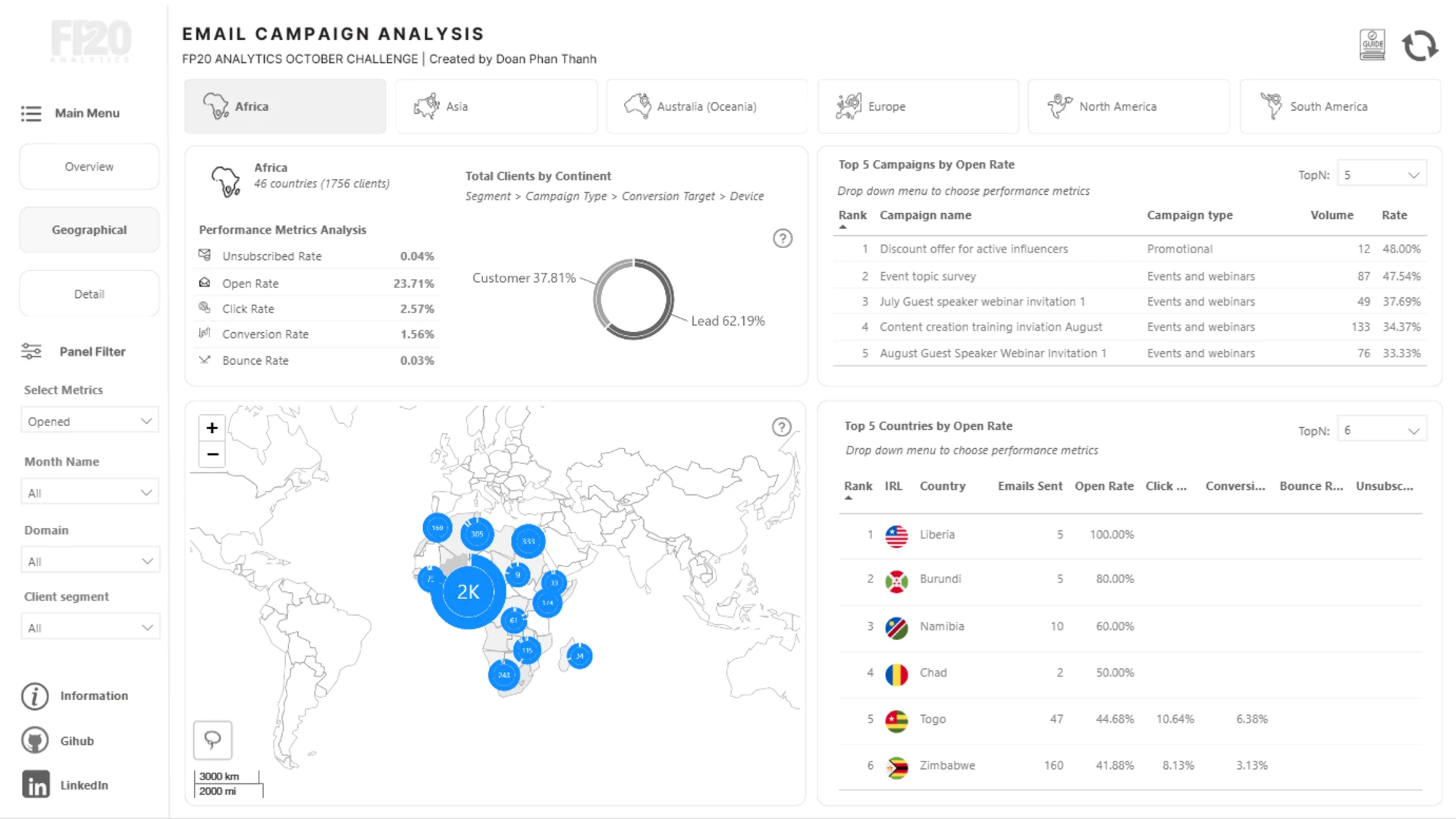Click the map lasso select tool
This screenshot has width=1456, height=819.
pyautogui.click(x=212, y=739)
